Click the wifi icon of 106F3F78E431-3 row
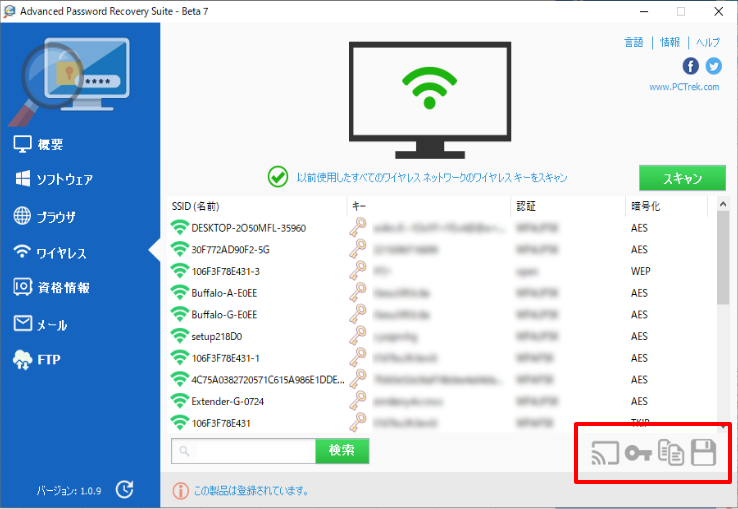 click(179, 271)
